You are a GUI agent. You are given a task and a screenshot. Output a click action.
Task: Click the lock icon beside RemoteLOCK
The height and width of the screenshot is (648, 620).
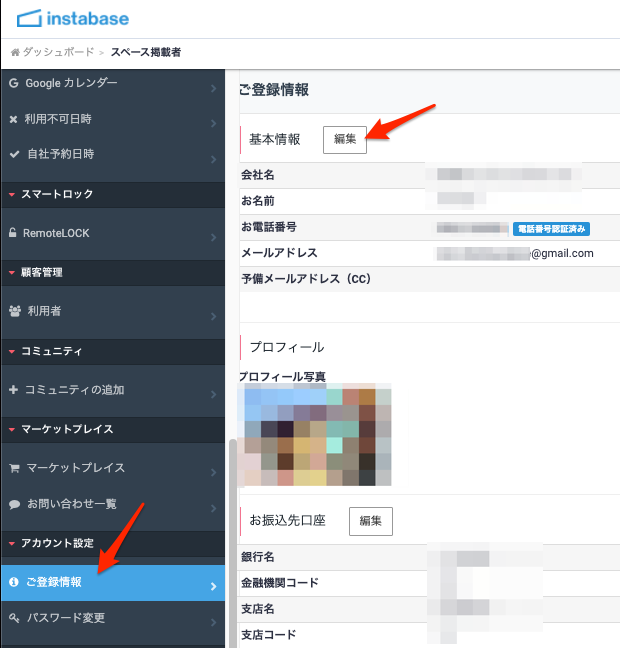pos(14,233)
